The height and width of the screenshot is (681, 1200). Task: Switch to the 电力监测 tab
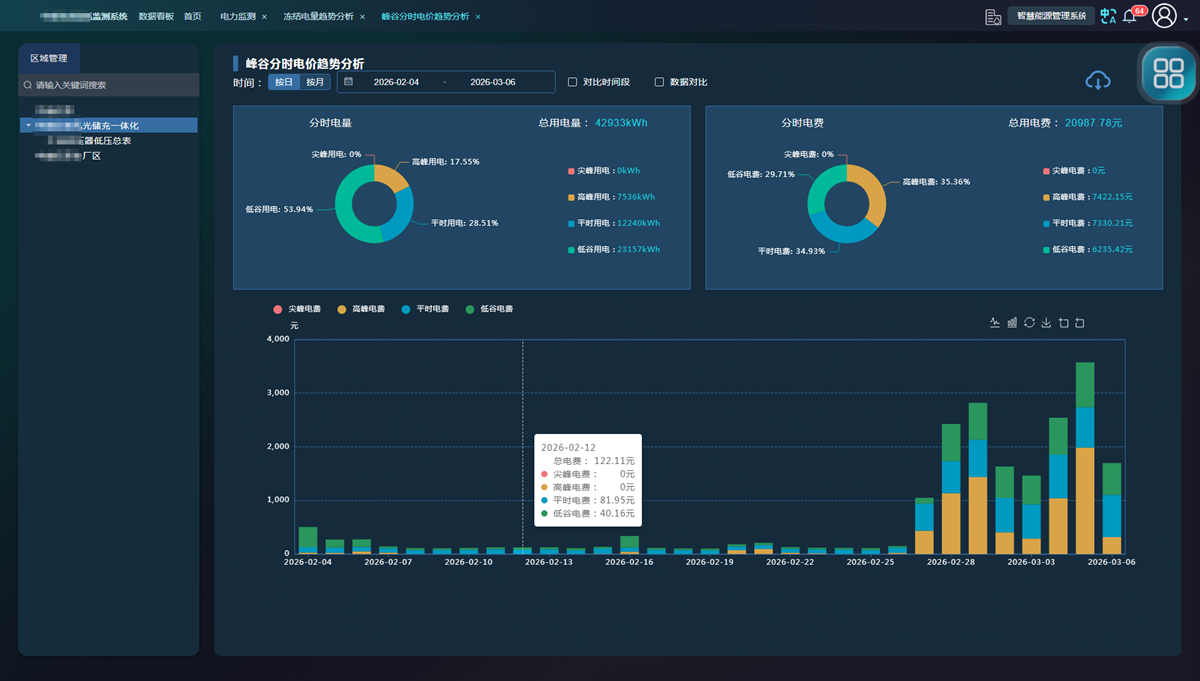237,17
